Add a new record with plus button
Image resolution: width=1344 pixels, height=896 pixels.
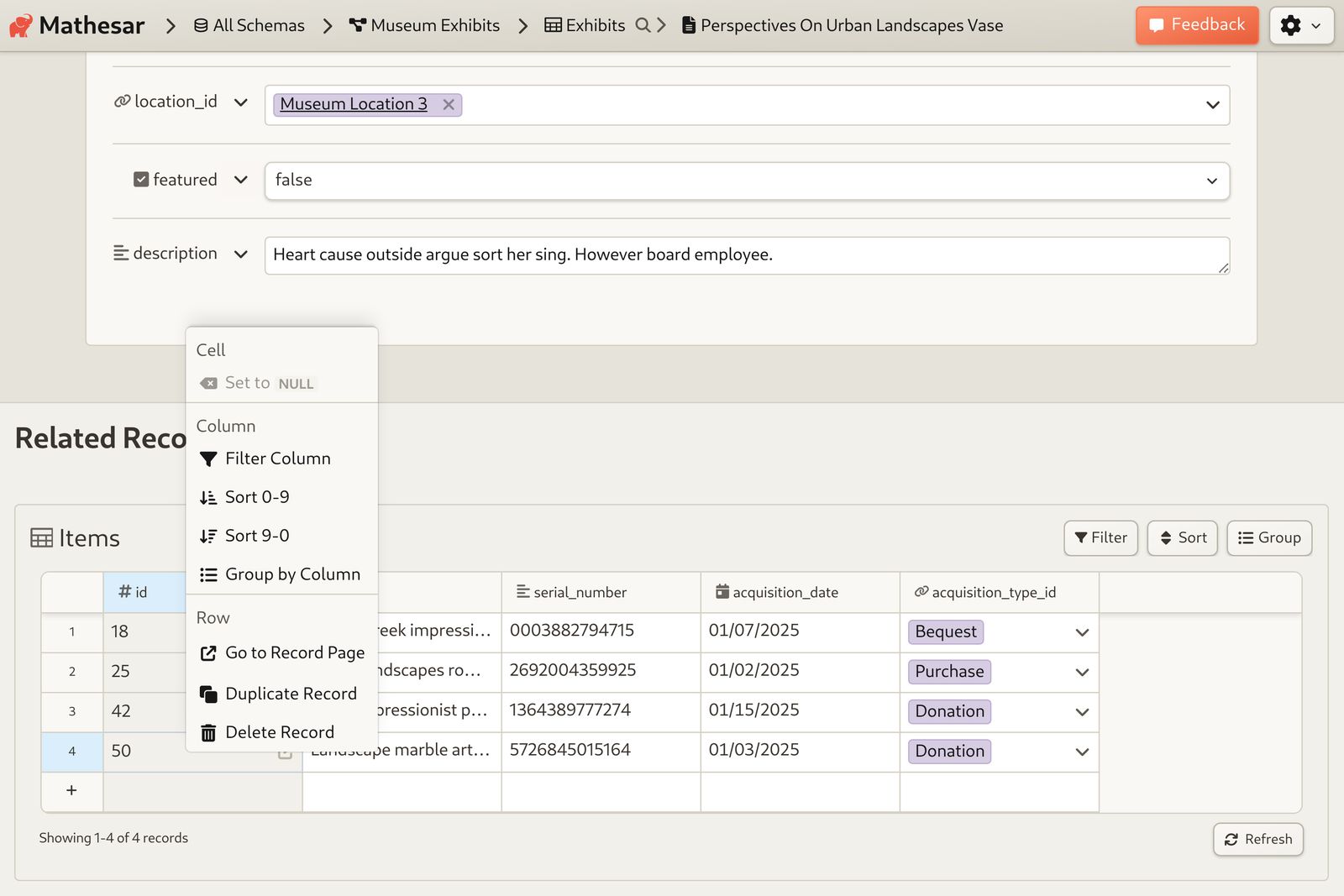click(72, 791)
